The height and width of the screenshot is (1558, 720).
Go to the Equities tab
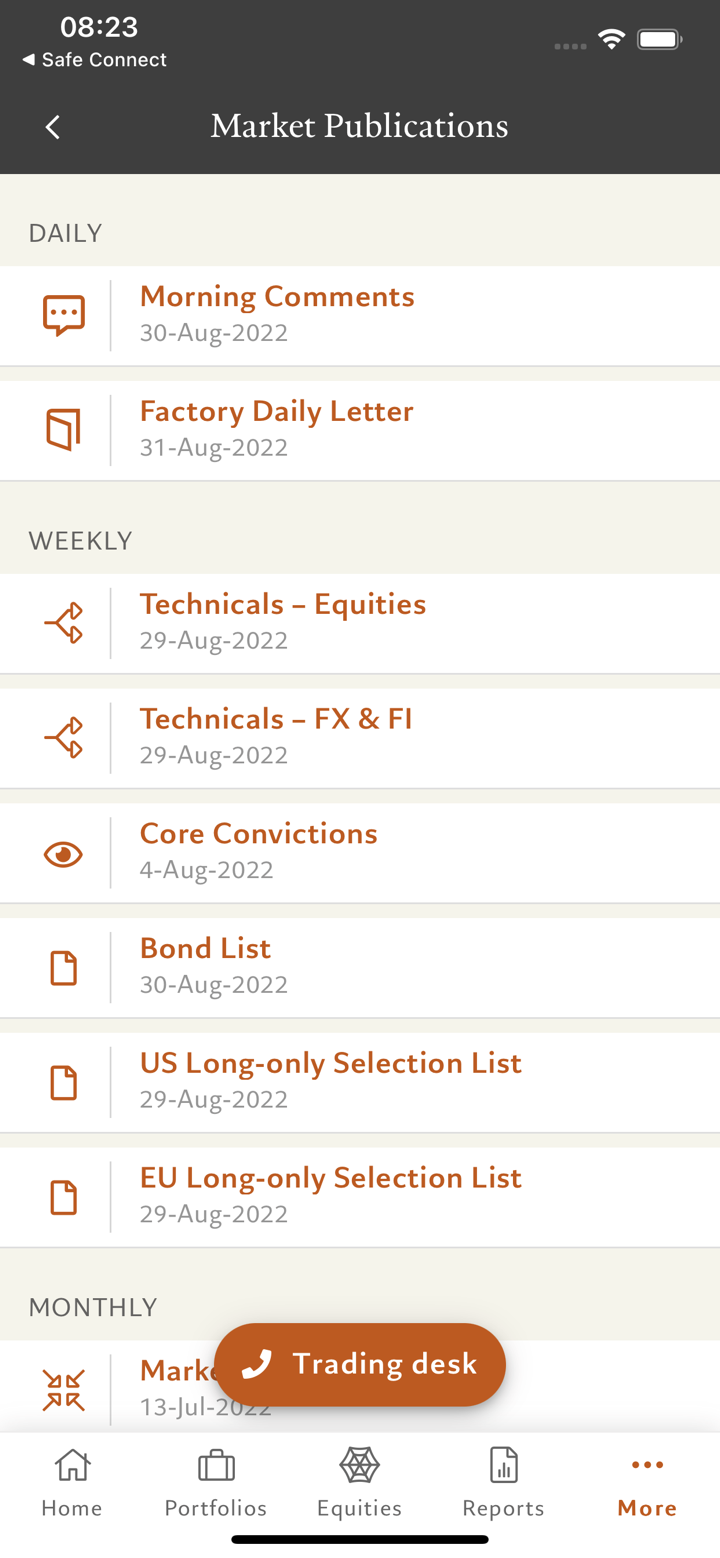pyautogui.click(x=360, y=1484)
